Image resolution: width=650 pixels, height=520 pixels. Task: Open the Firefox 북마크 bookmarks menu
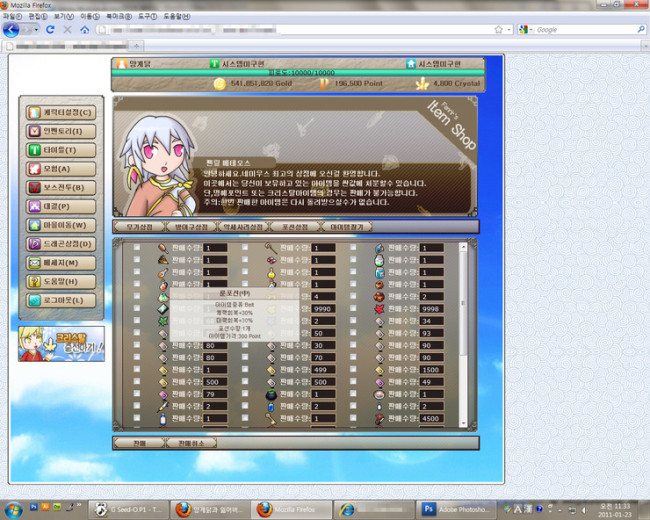coord(119,16)
